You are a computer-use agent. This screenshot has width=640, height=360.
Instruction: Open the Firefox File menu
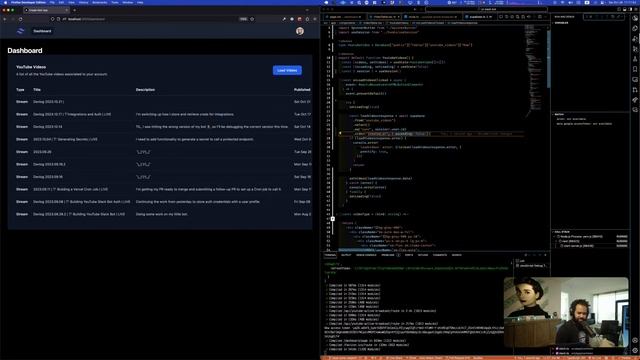pos(52,2)
